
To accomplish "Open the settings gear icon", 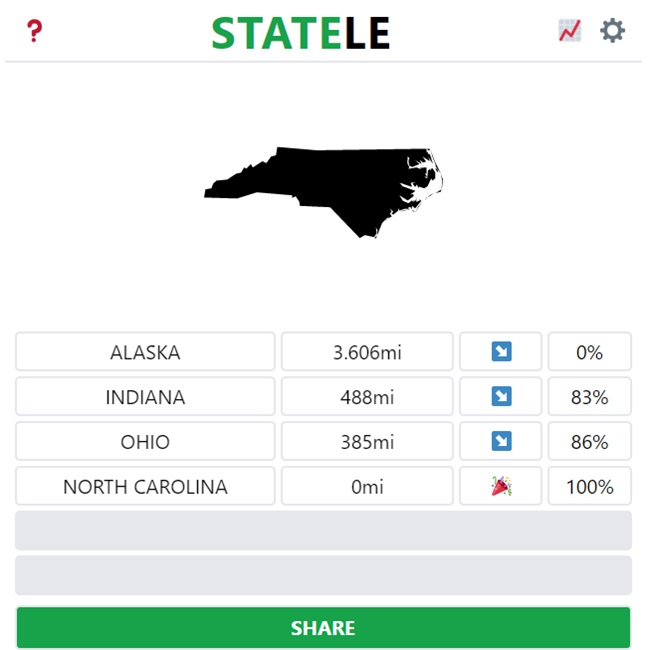I will pyautogui.click(x=612, y=31).
